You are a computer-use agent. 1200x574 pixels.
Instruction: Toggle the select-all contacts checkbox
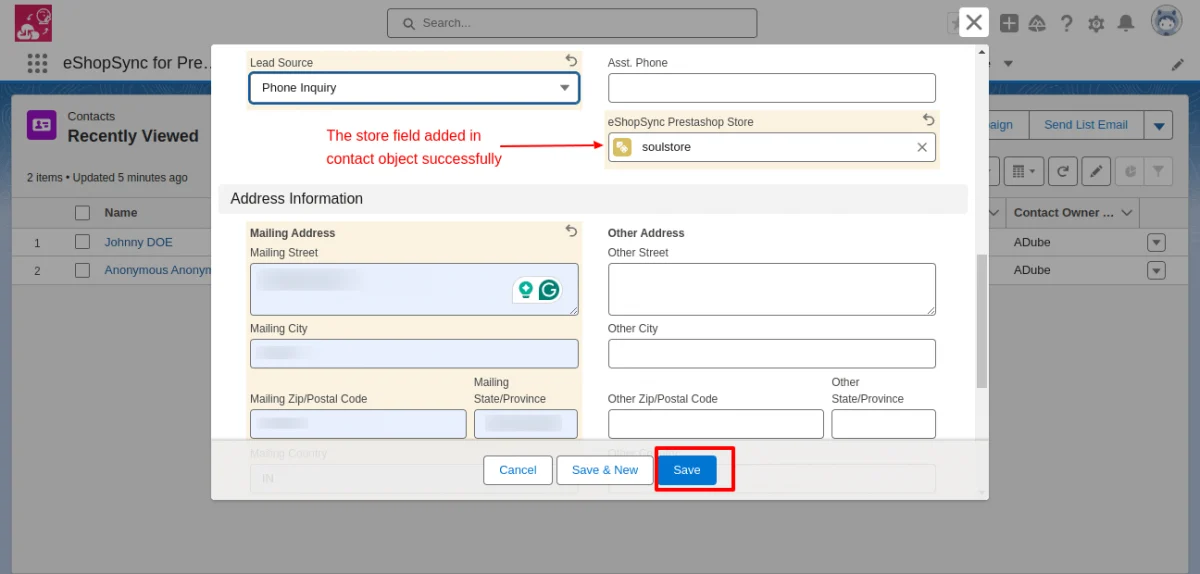click(82, 212)
